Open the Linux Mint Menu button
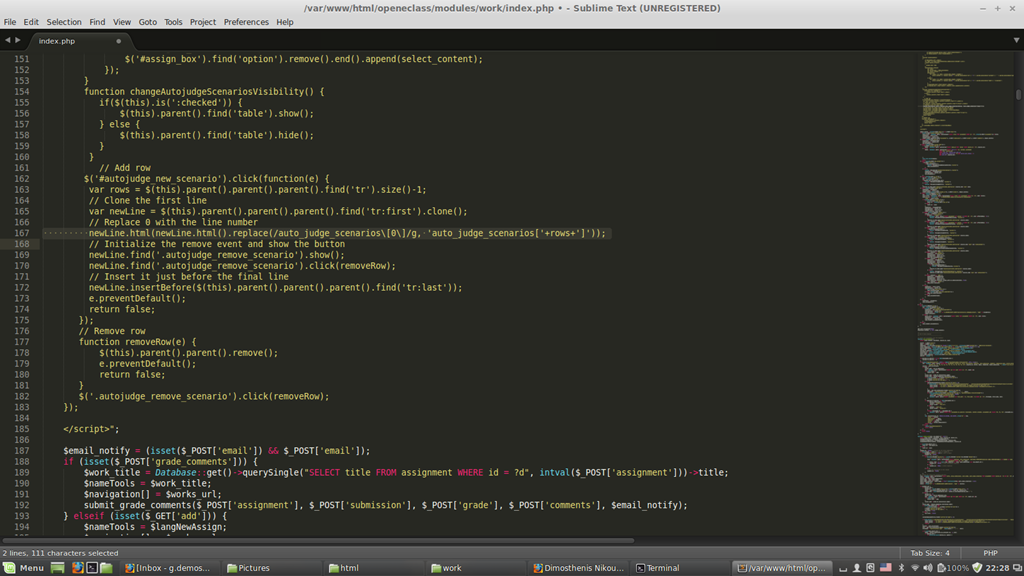 pos(24,568)
